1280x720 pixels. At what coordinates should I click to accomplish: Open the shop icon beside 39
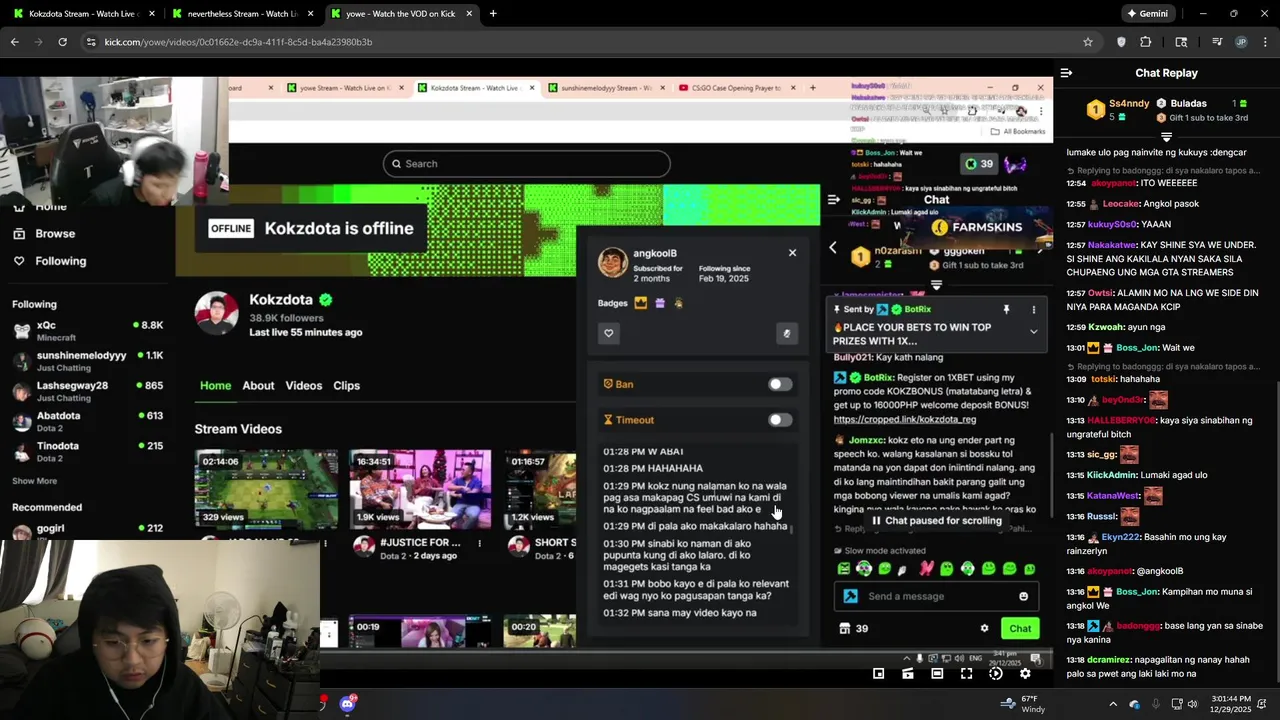tap(844, 629)
